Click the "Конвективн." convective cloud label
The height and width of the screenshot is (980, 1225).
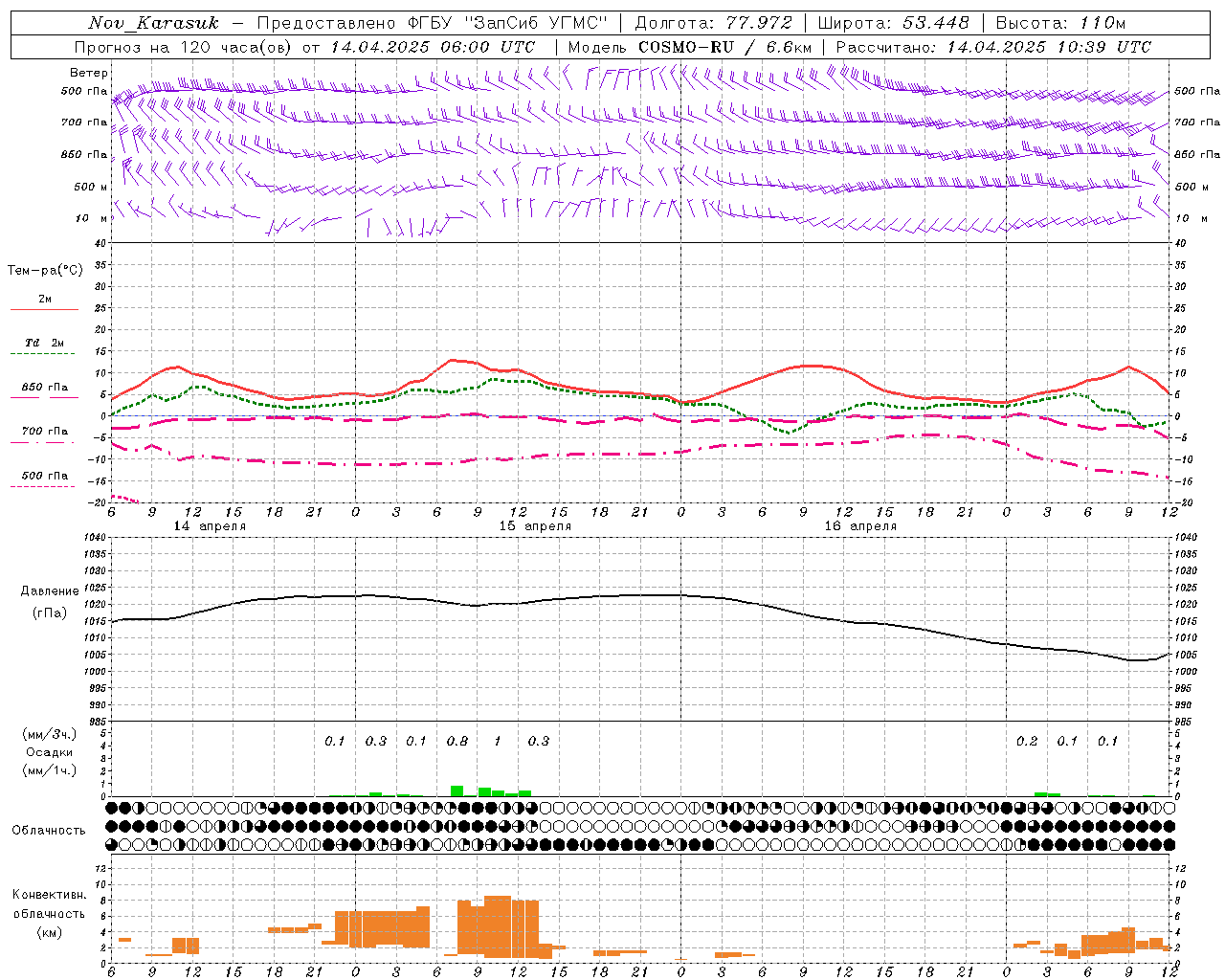[x=50, y=895]
